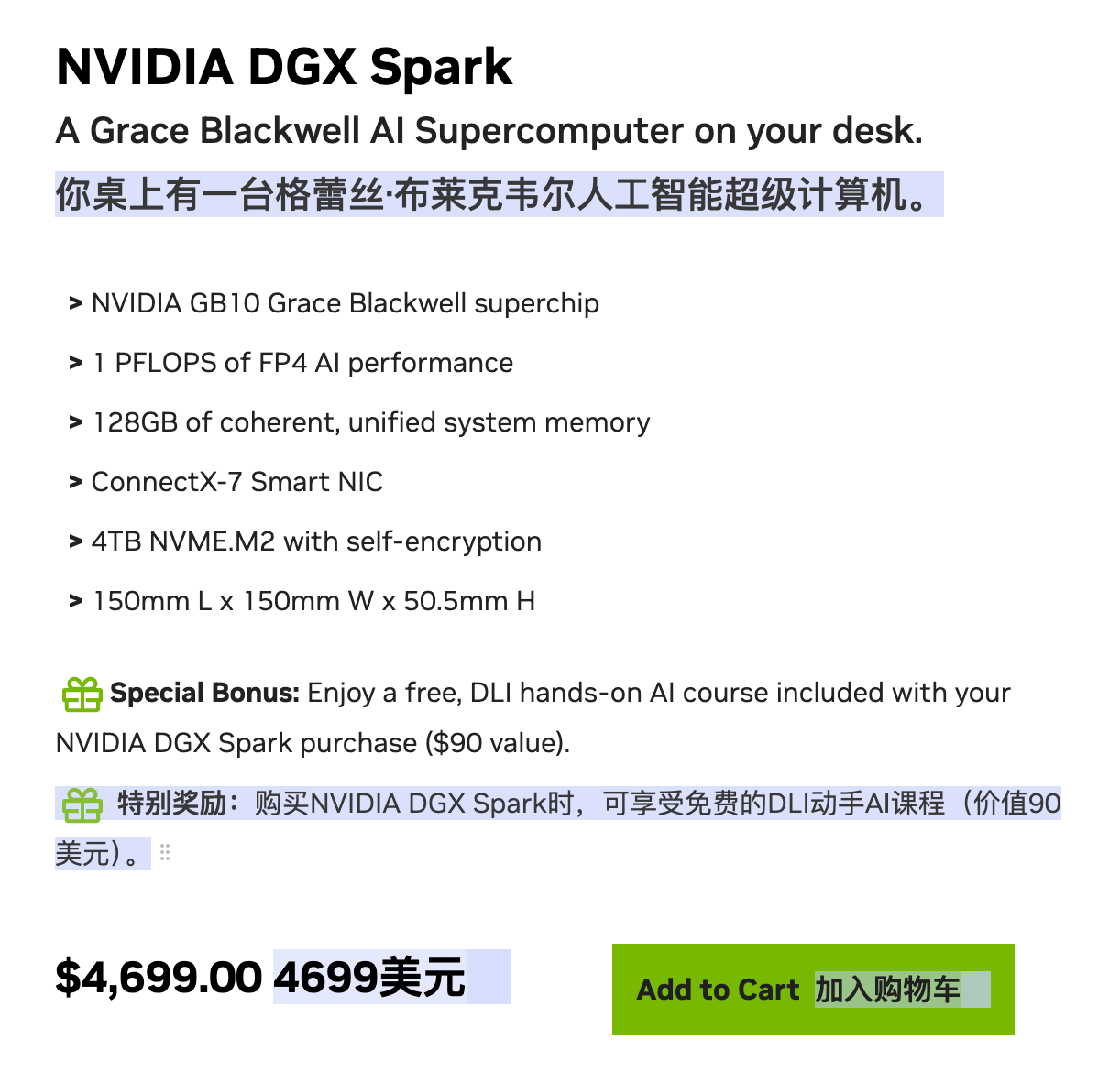The image size is (1120, 1072).
Task: Click the bold 特别奖励 label
Action: (x=171, y=804)
